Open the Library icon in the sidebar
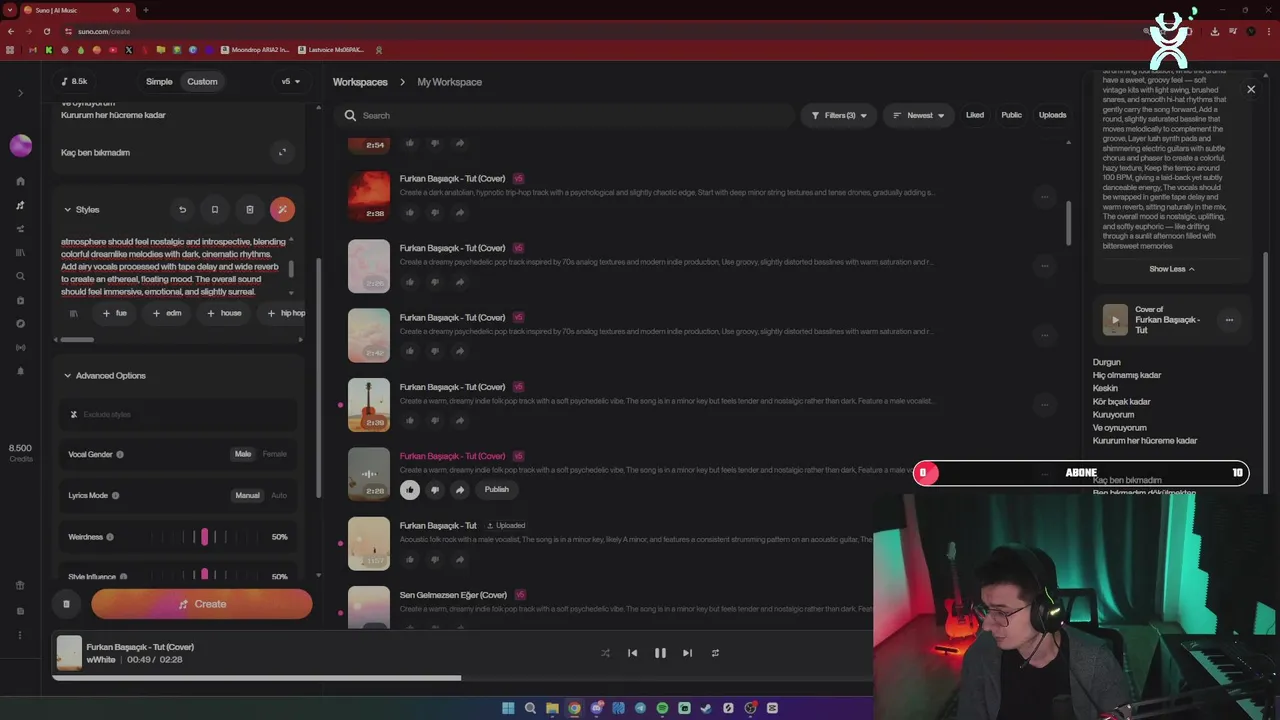 pos(20,252)
